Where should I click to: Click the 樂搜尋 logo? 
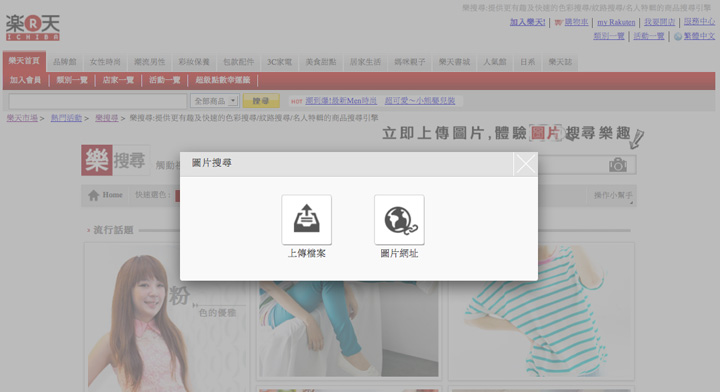[x=115, y=160]
